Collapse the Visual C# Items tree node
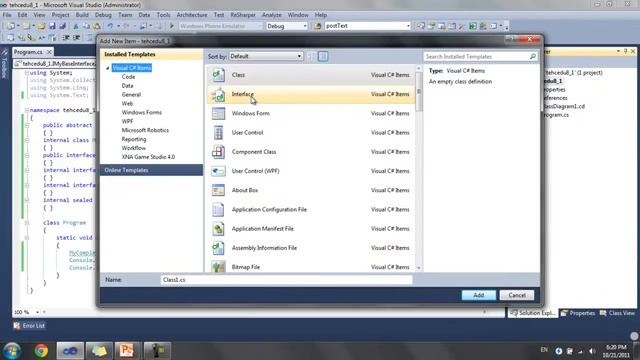Image resolution: width=640 pixels, height=360 pixels. (107, 68)
